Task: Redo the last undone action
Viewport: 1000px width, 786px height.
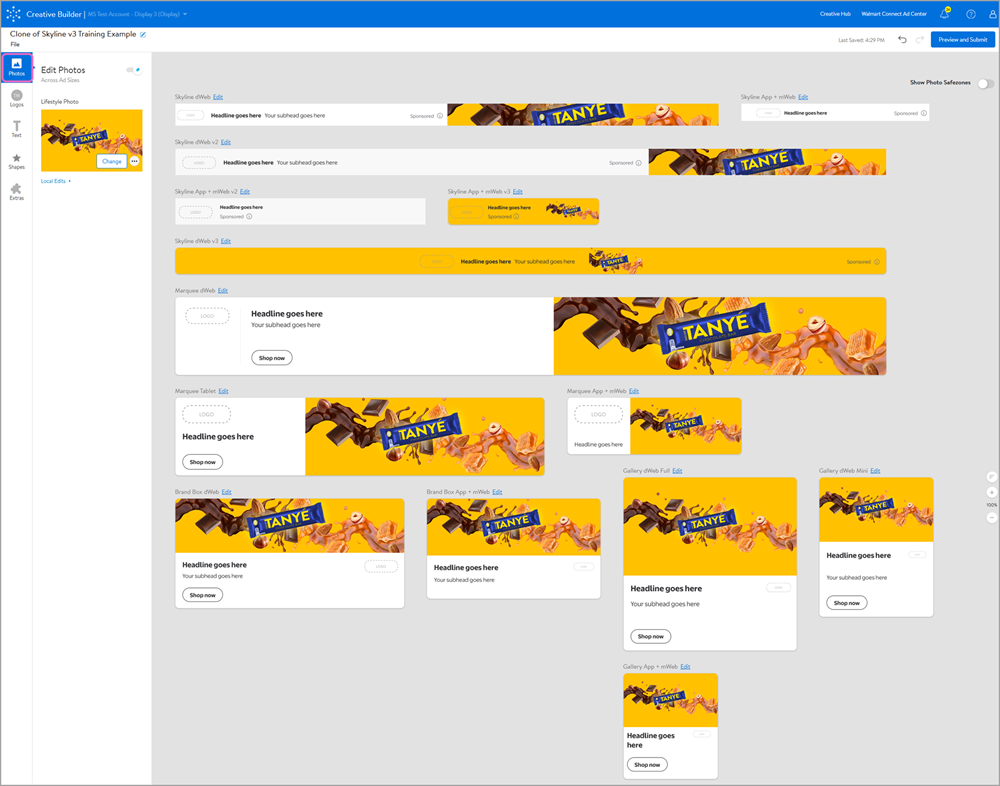Action: pos(920,40)
